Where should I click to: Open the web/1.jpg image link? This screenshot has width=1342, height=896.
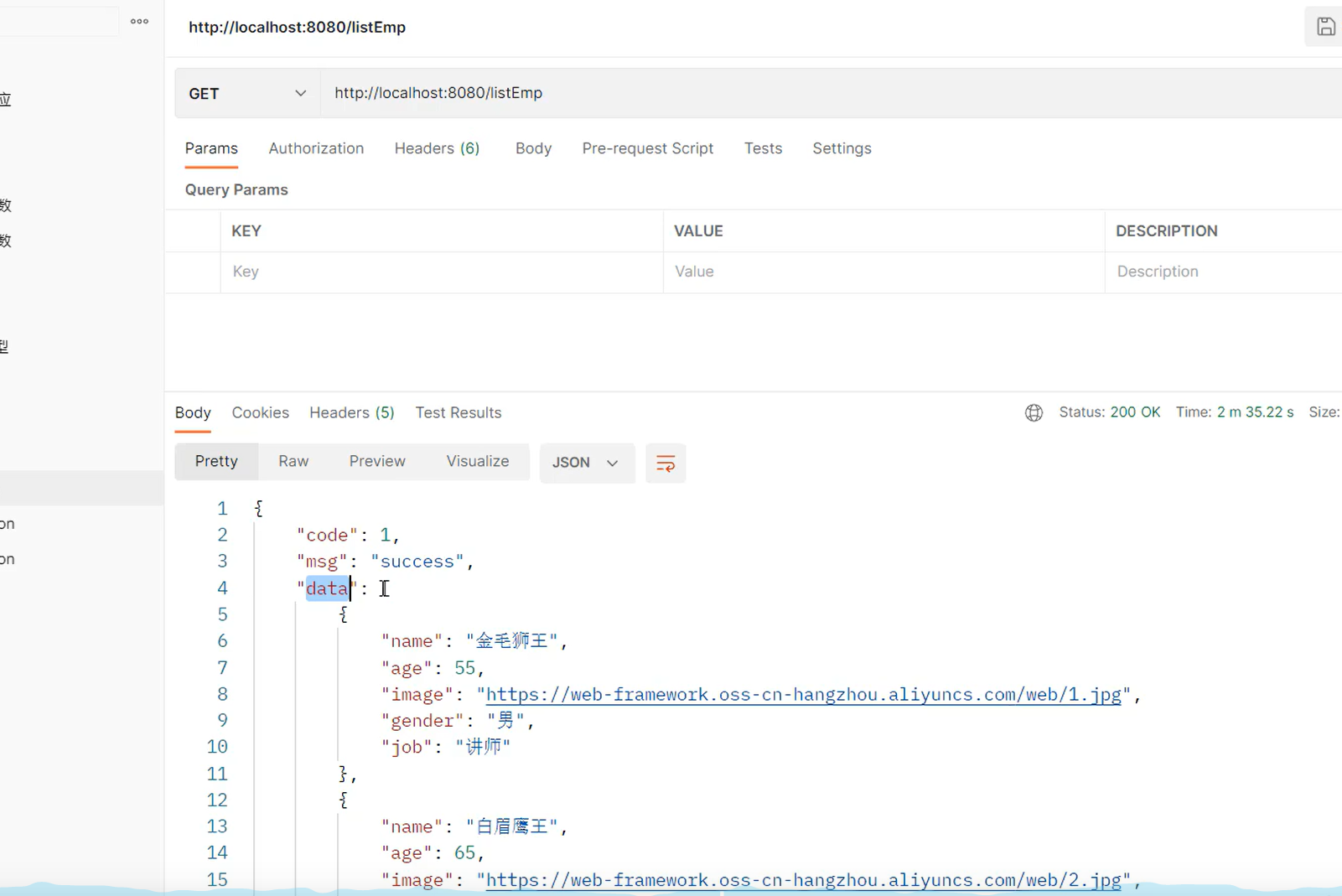(803, 694)
